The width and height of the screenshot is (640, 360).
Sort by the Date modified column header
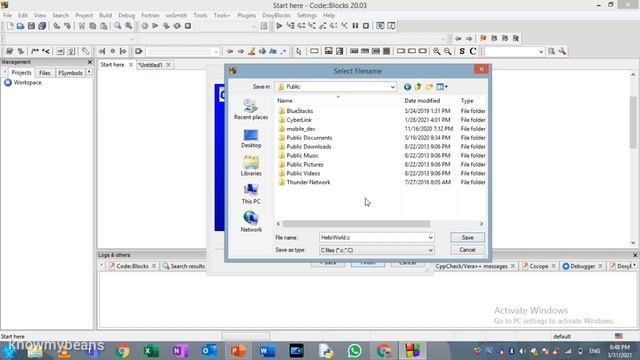click(x=422, y=100)
